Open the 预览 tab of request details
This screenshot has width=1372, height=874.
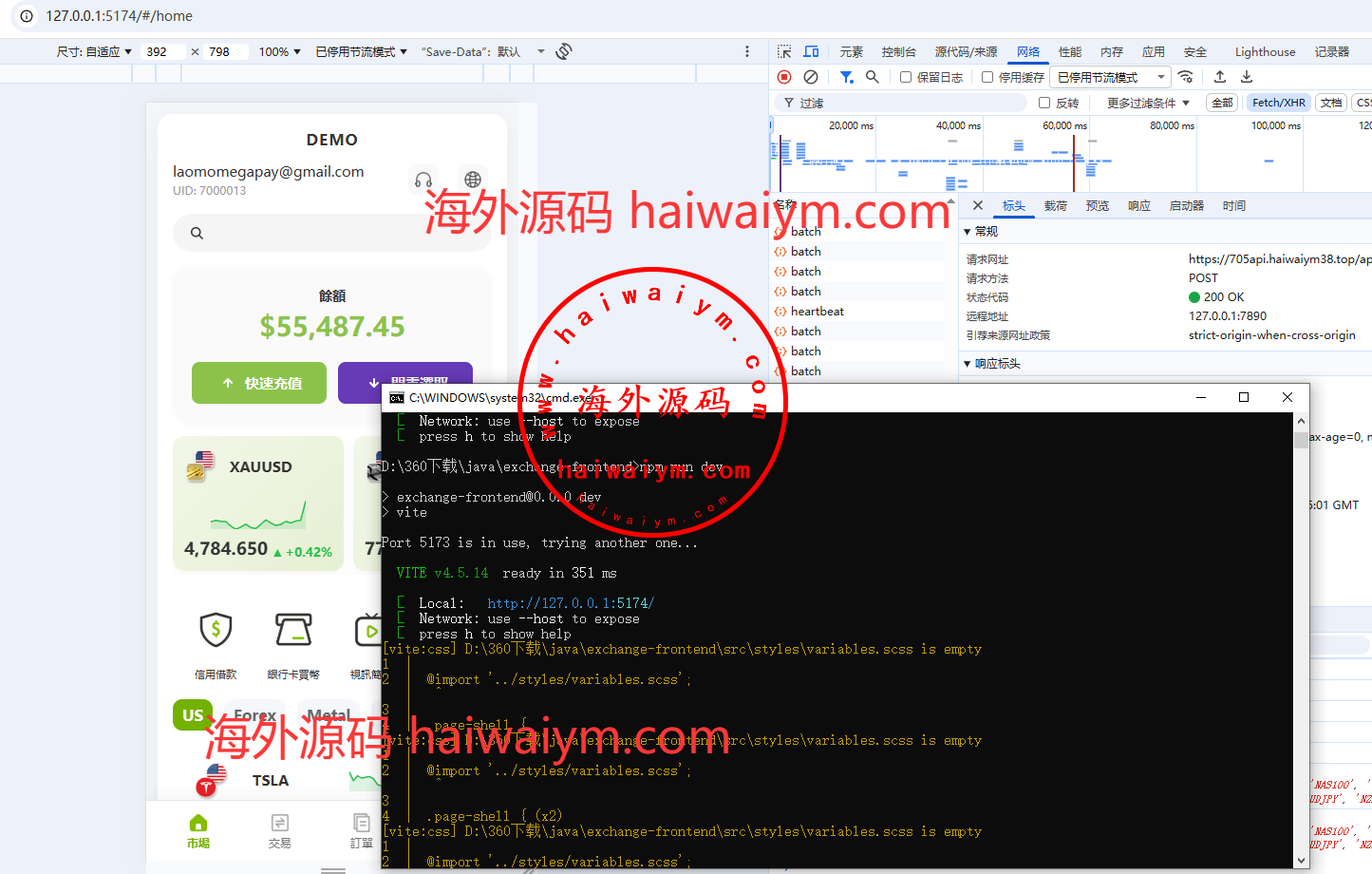(1097, 205)
